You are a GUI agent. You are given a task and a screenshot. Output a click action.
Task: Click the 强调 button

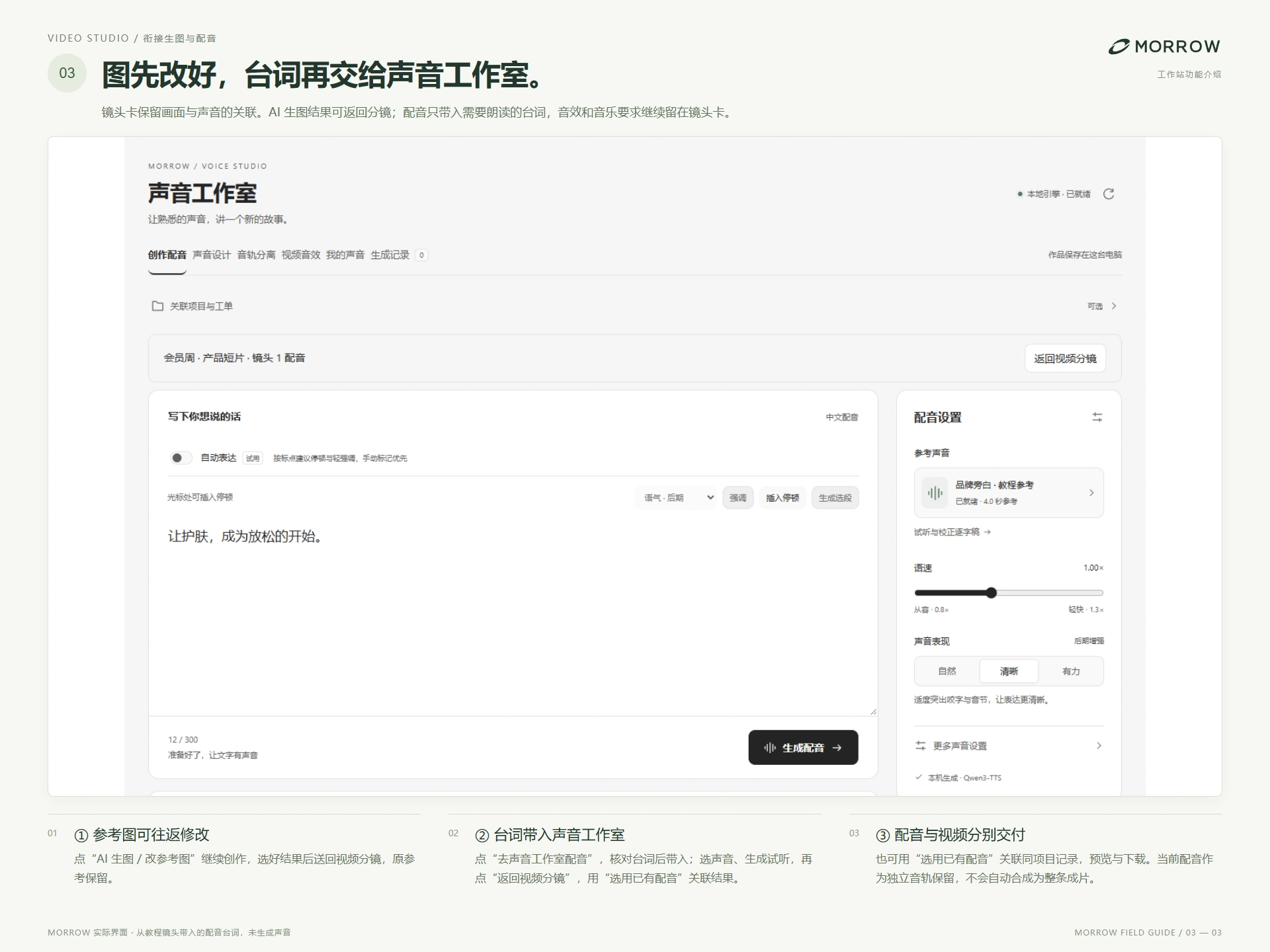pos(738,498)
